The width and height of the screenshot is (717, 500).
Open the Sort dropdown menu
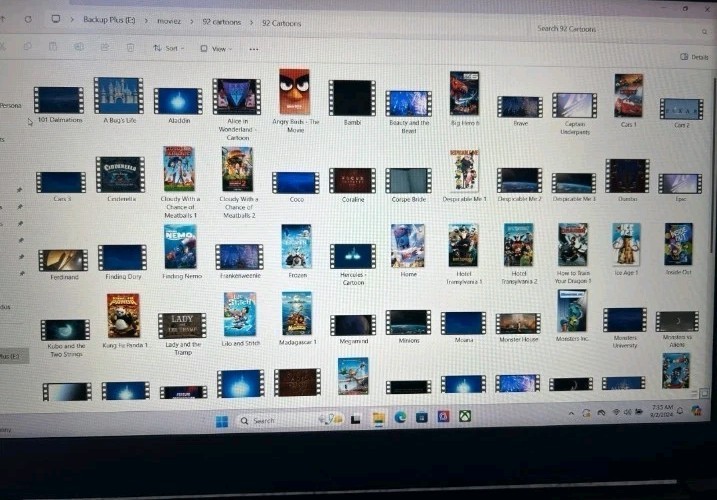tap(169, 48)
